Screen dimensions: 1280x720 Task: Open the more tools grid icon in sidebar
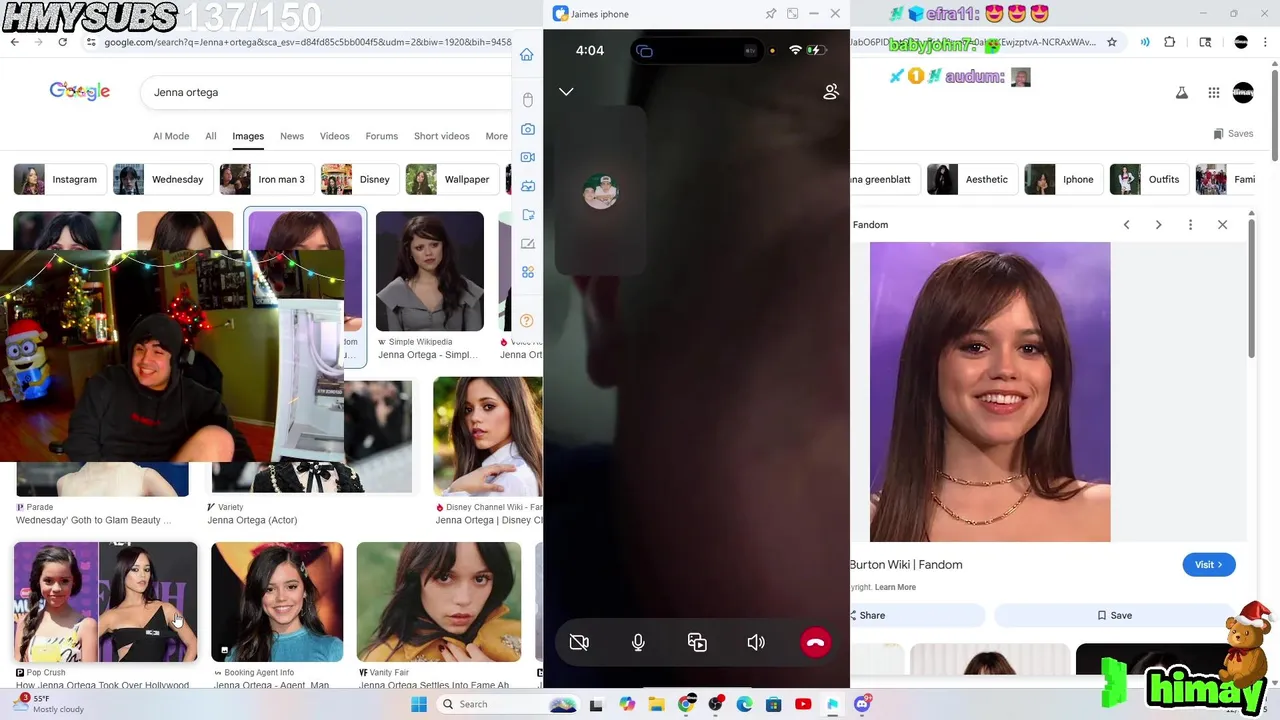click(x=528, y=272)
